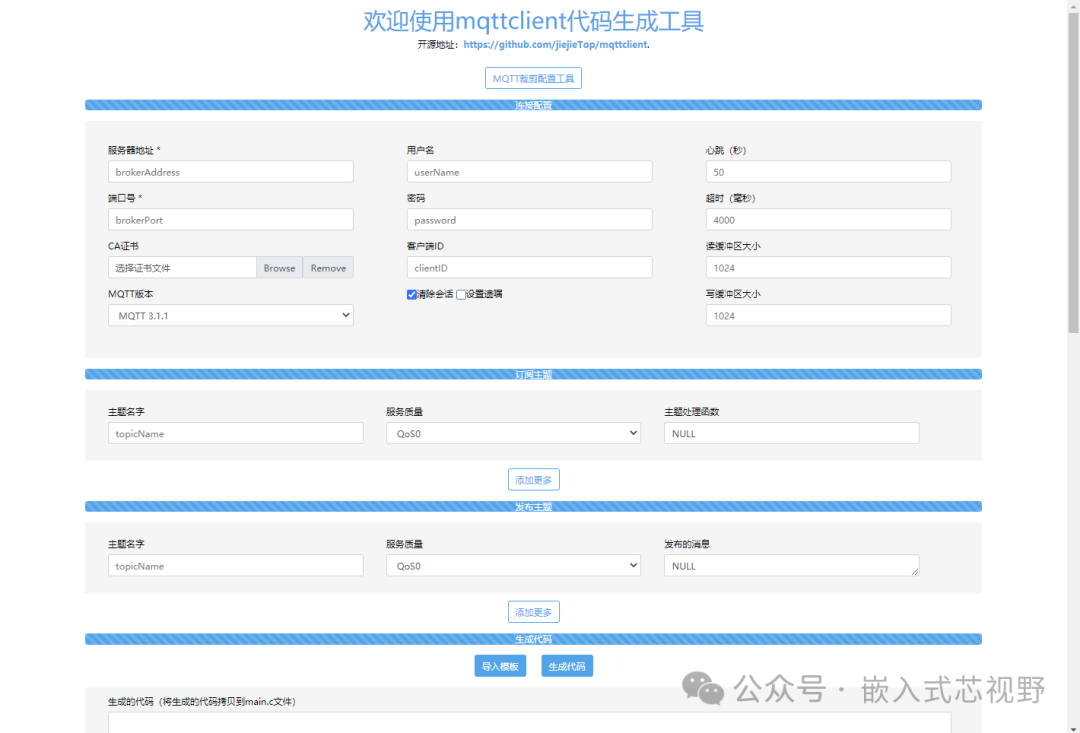This screenshot has height=733, width=1080.
Task: Click the 生成代码 button
Action: click(567, 666)
